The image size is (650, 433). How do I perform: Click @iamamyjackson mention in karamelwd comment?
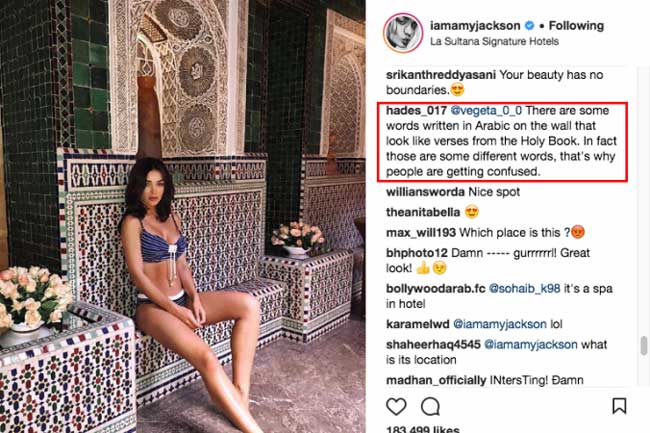coord(500,324)
